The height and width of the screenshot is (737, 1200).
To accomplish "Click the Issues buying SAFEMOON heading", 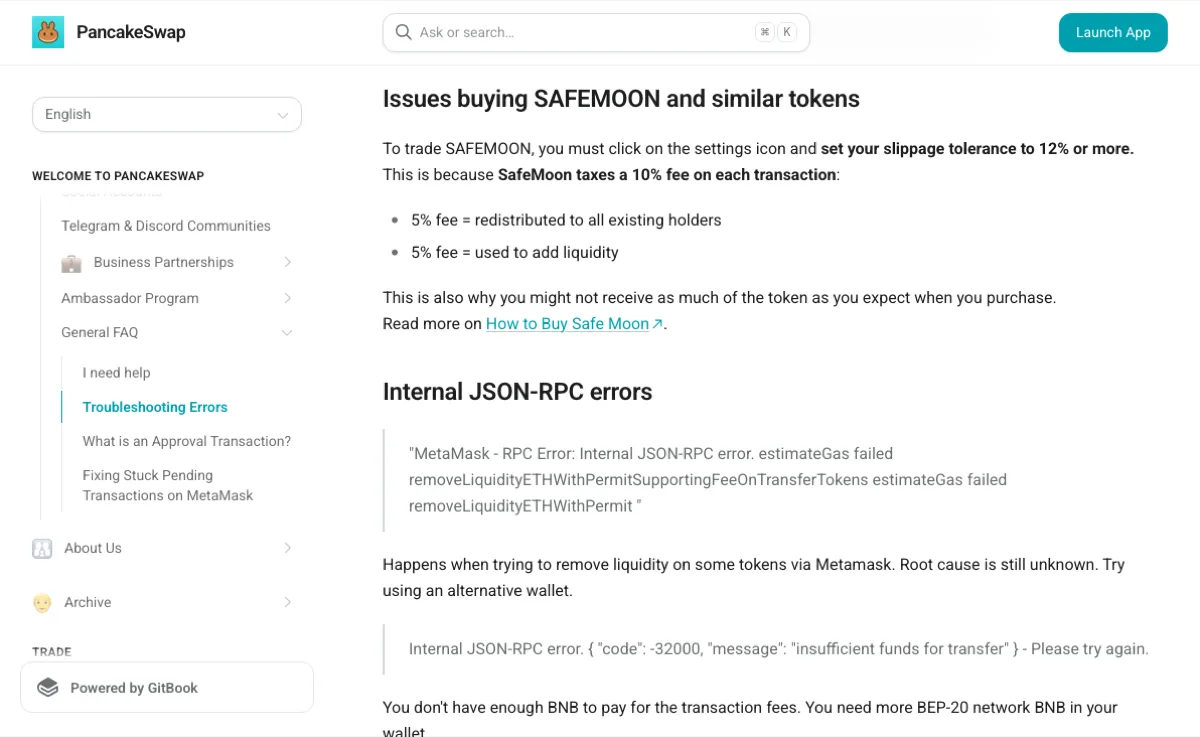I will tap(621, 99).
